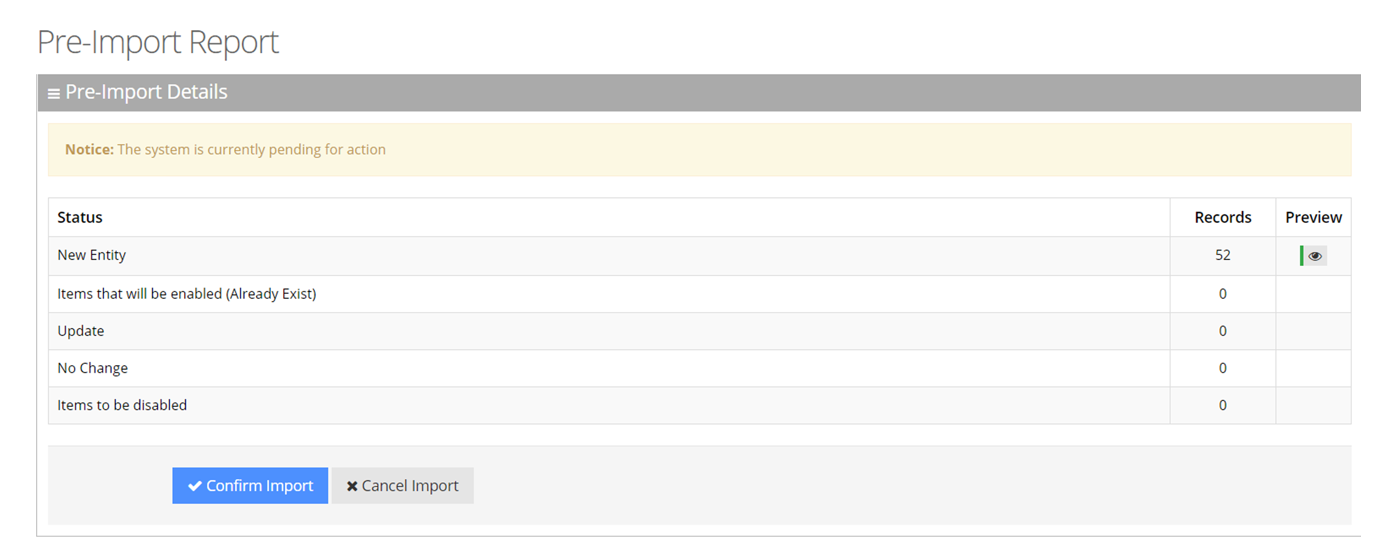Click the Status column header
The width and height of the screenshot is (1398, 552).
click(80, 217)
